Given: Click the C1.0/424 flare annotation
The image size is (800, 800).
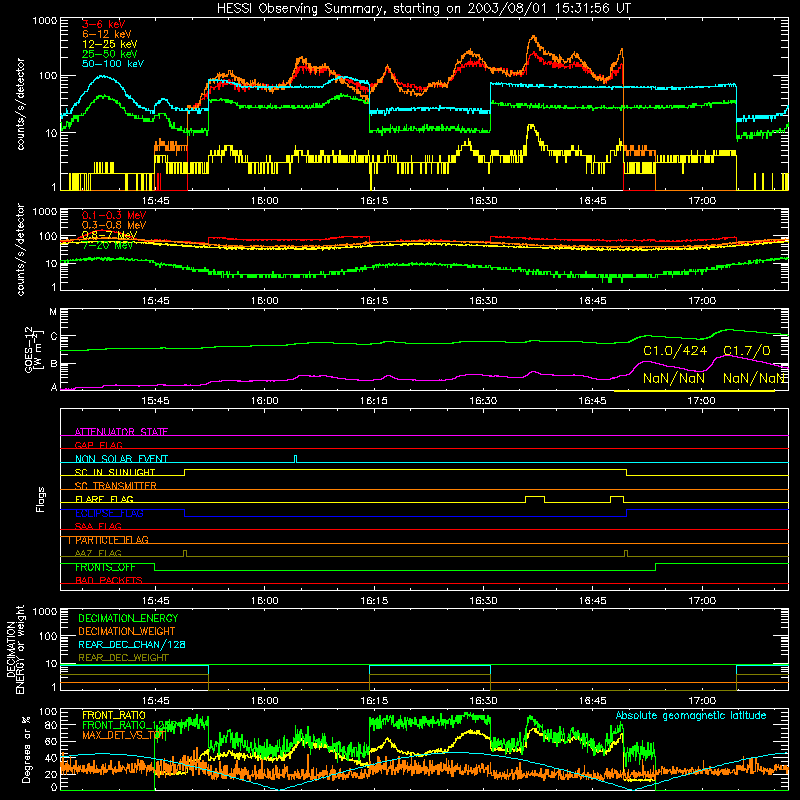Looking at the screenshot, I should 674,351.
